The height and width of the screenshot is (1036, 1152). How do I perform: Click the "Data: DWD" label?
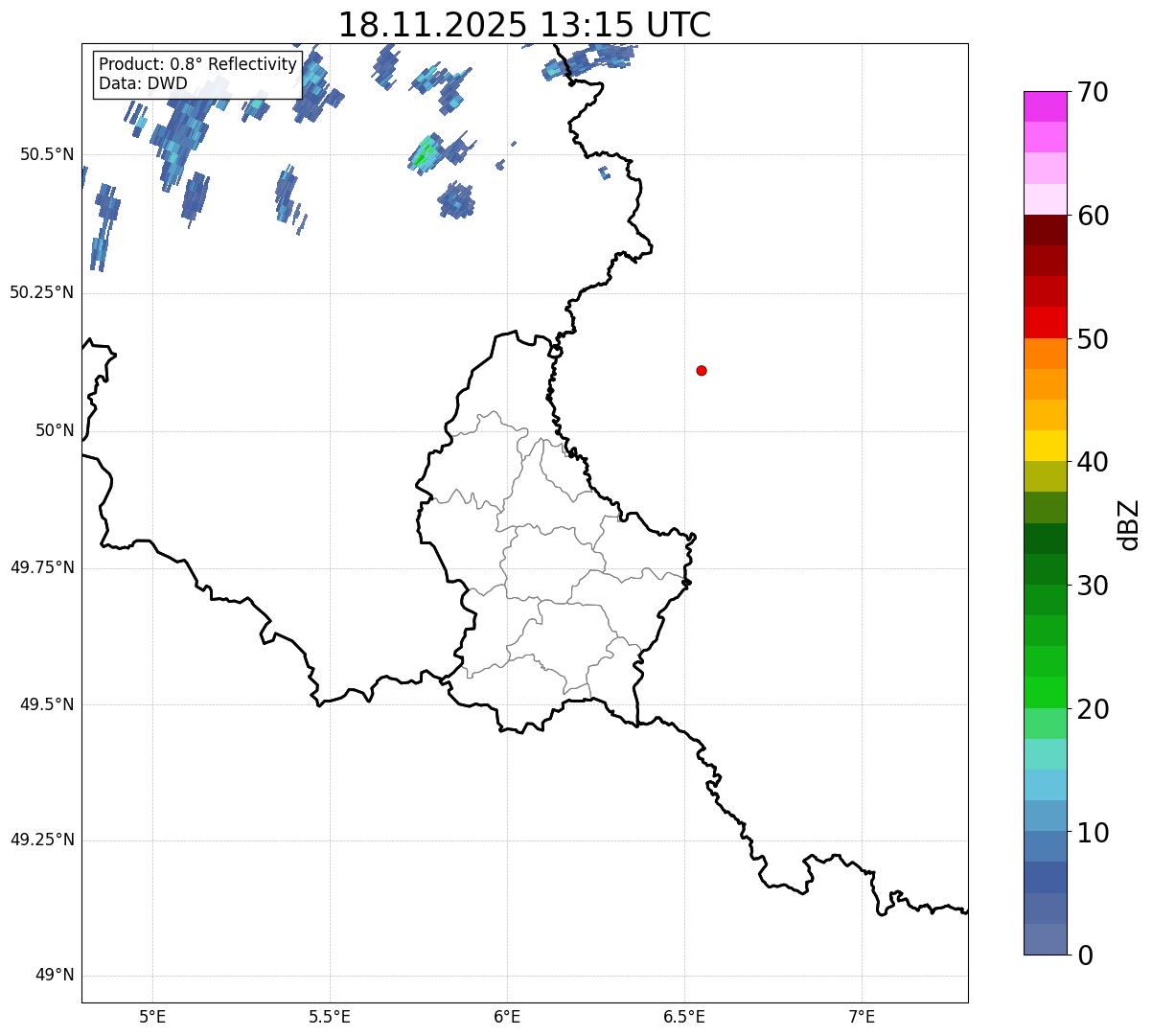point(143,83)
